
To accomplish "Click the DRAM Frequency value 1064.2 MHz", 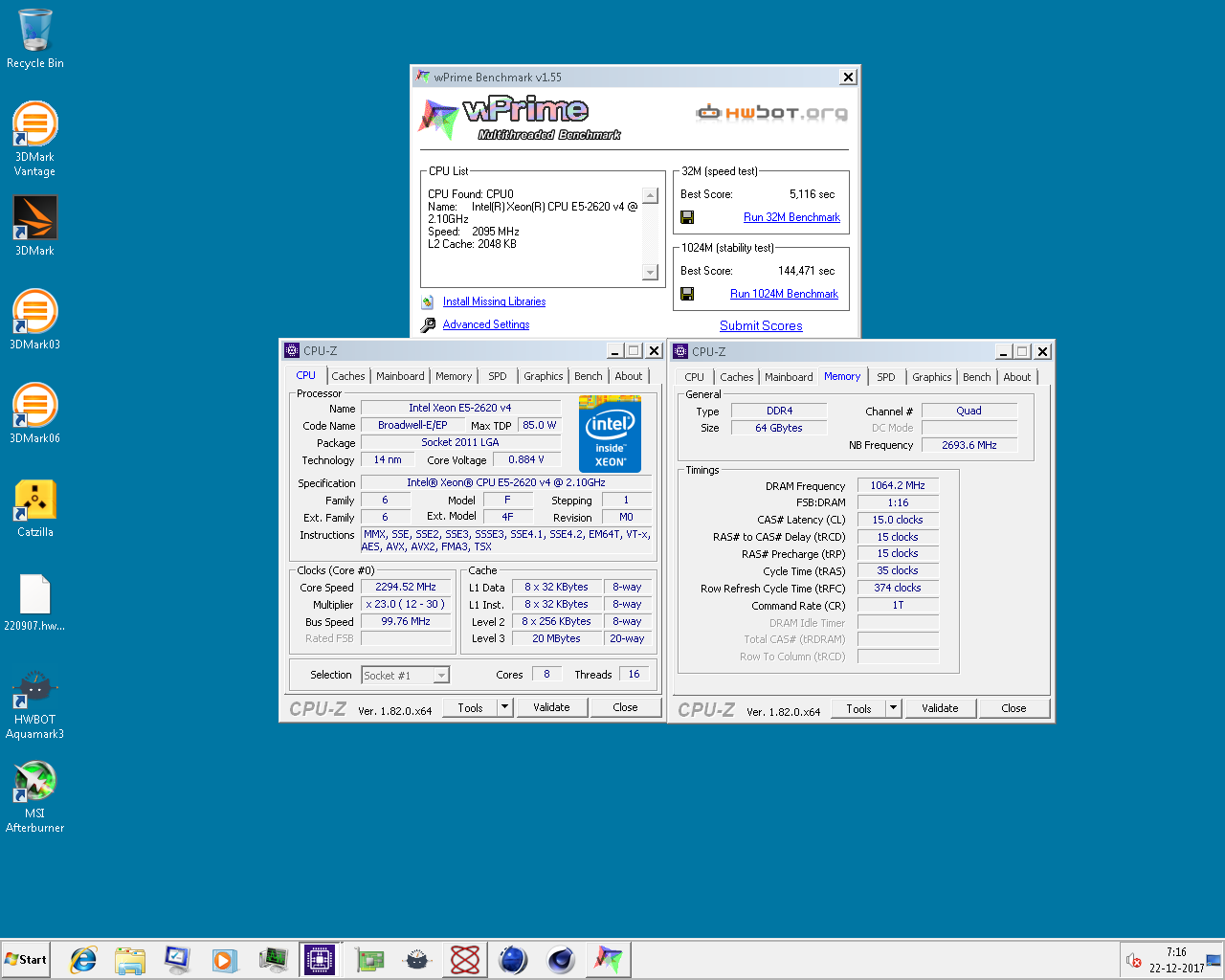I will pos(898,485).
